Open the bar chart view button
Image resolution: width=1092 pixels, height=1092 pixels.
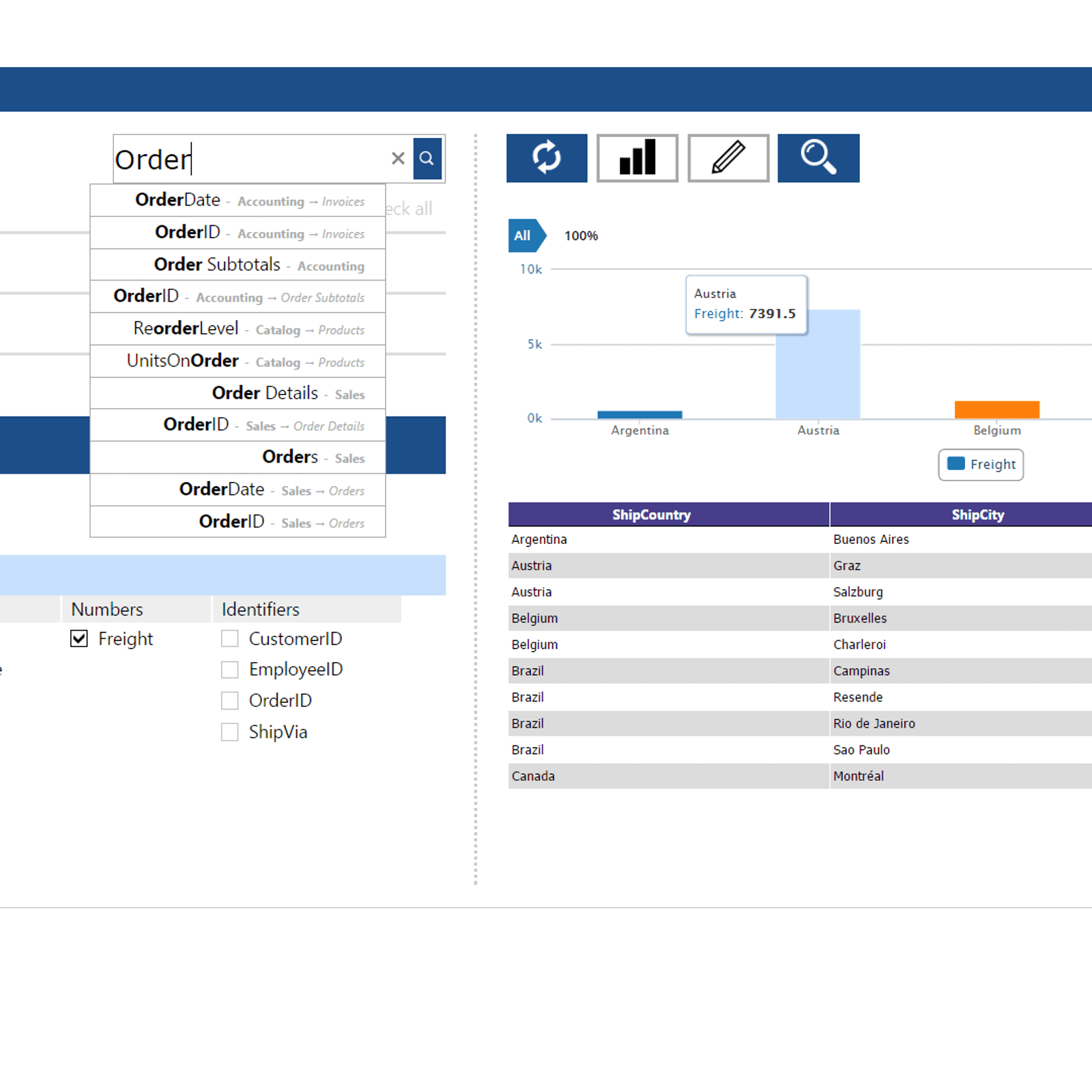coord(637,158)
